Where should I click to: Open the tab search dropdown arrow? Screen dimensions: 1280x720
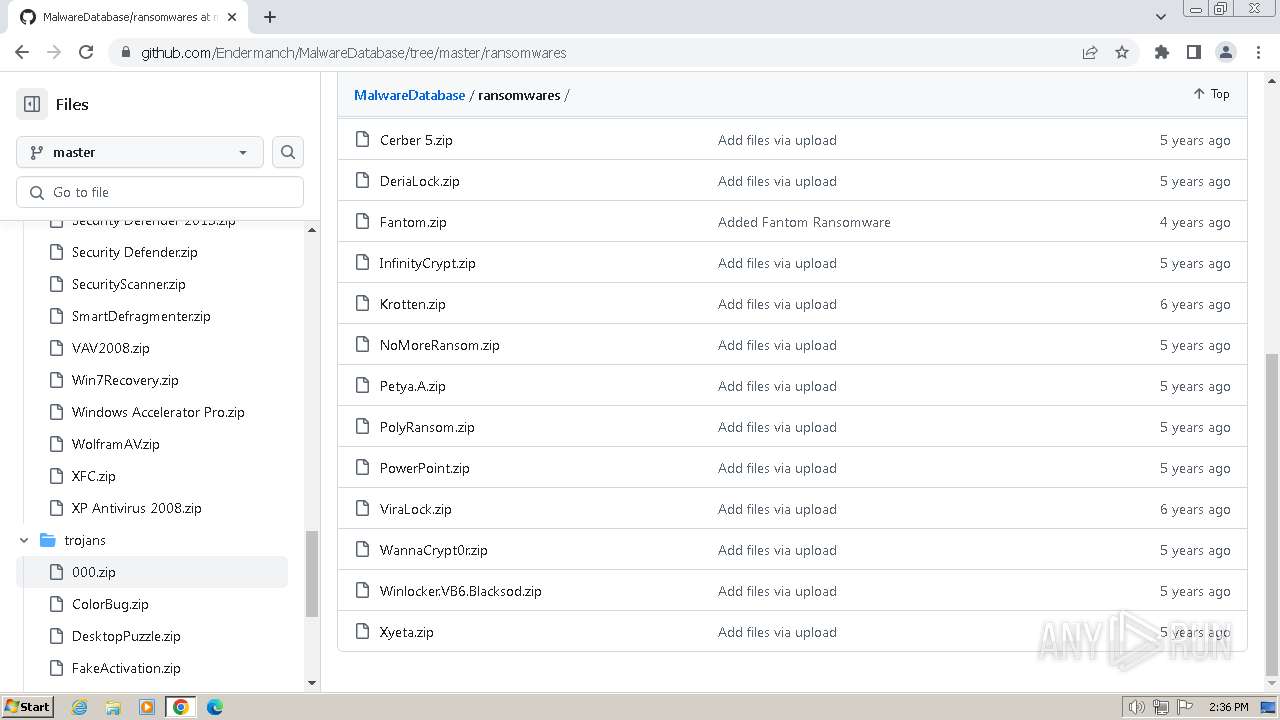pos(1161,17)
